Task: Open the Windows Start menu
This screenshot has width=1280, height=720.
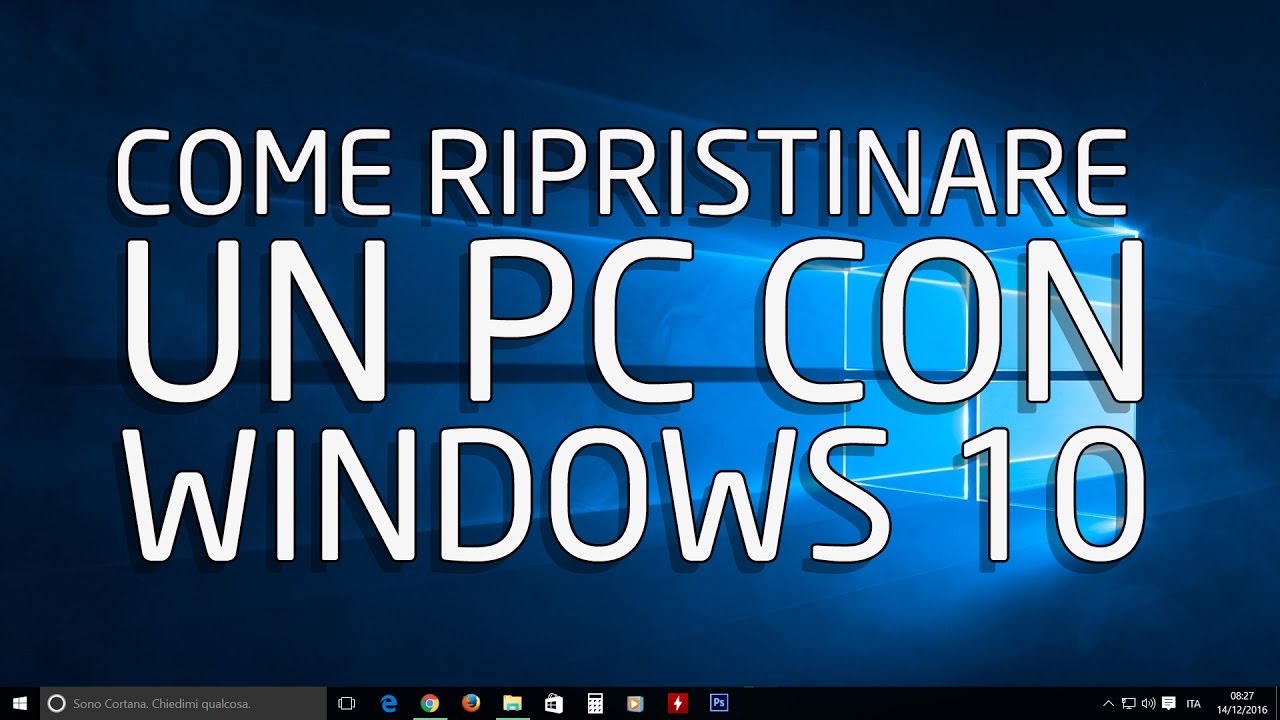Action: [x=19, y=703]
